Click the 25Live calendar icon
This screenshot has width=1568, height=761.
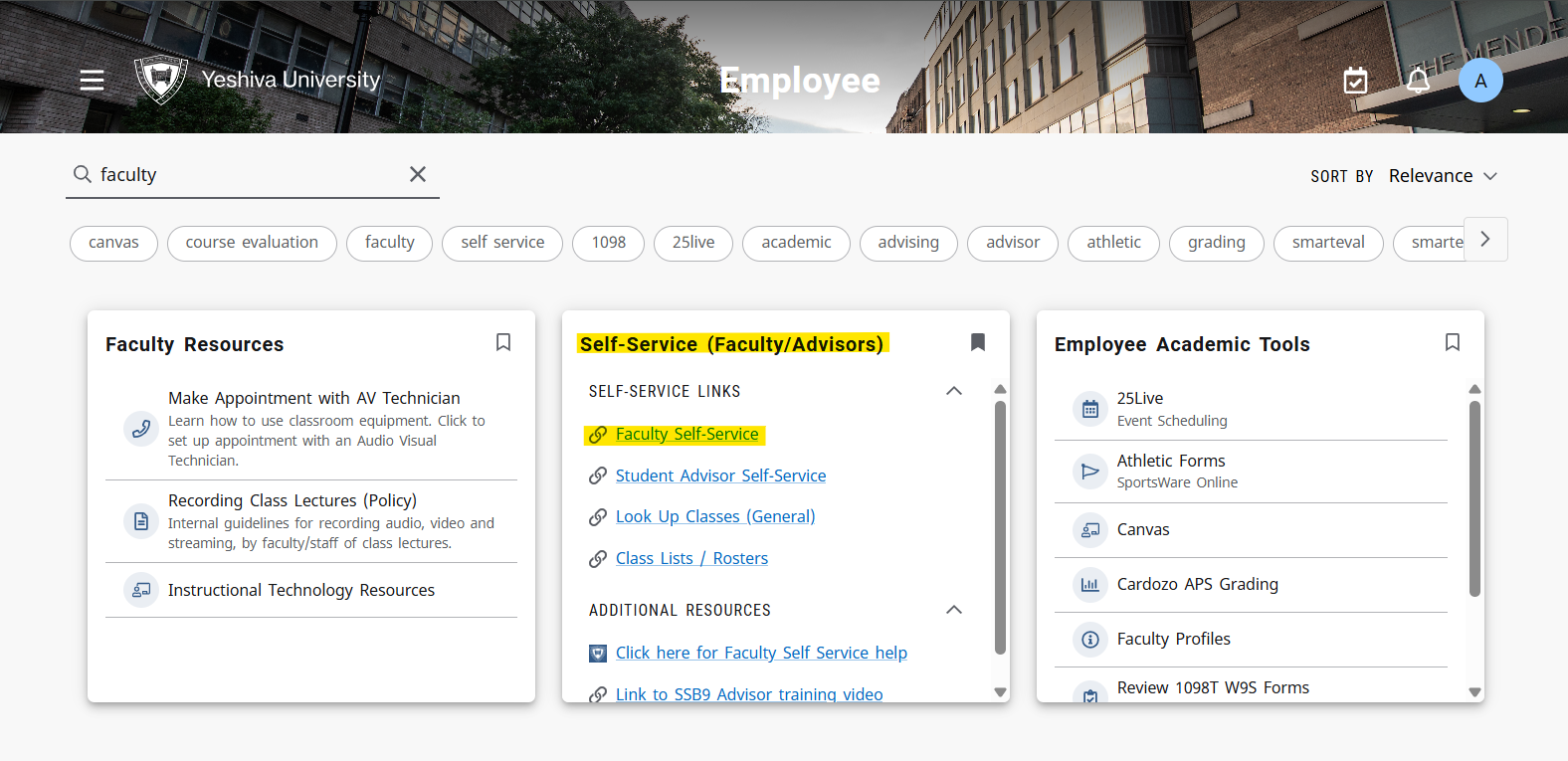(1090, 409)
